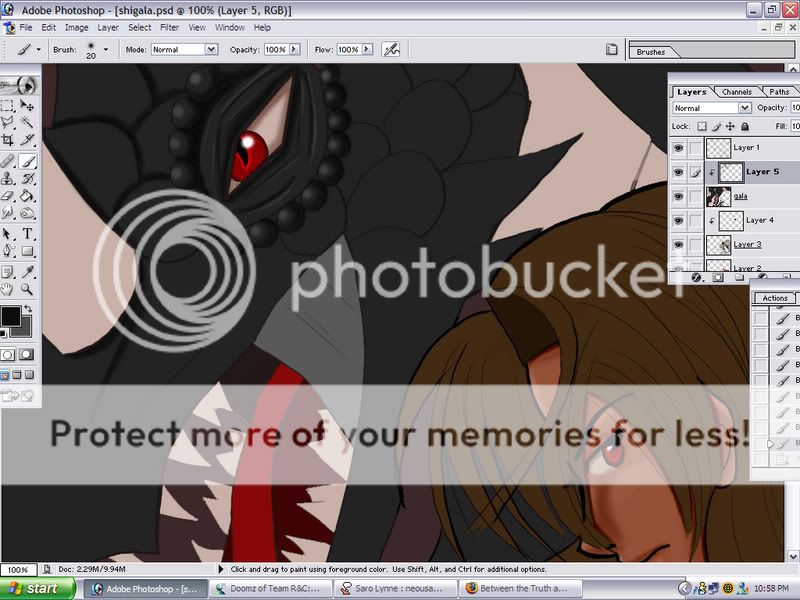Screen dimensions: 800x600
Task: Select the Eyedropper tool
Action: [x=27, y=272]
